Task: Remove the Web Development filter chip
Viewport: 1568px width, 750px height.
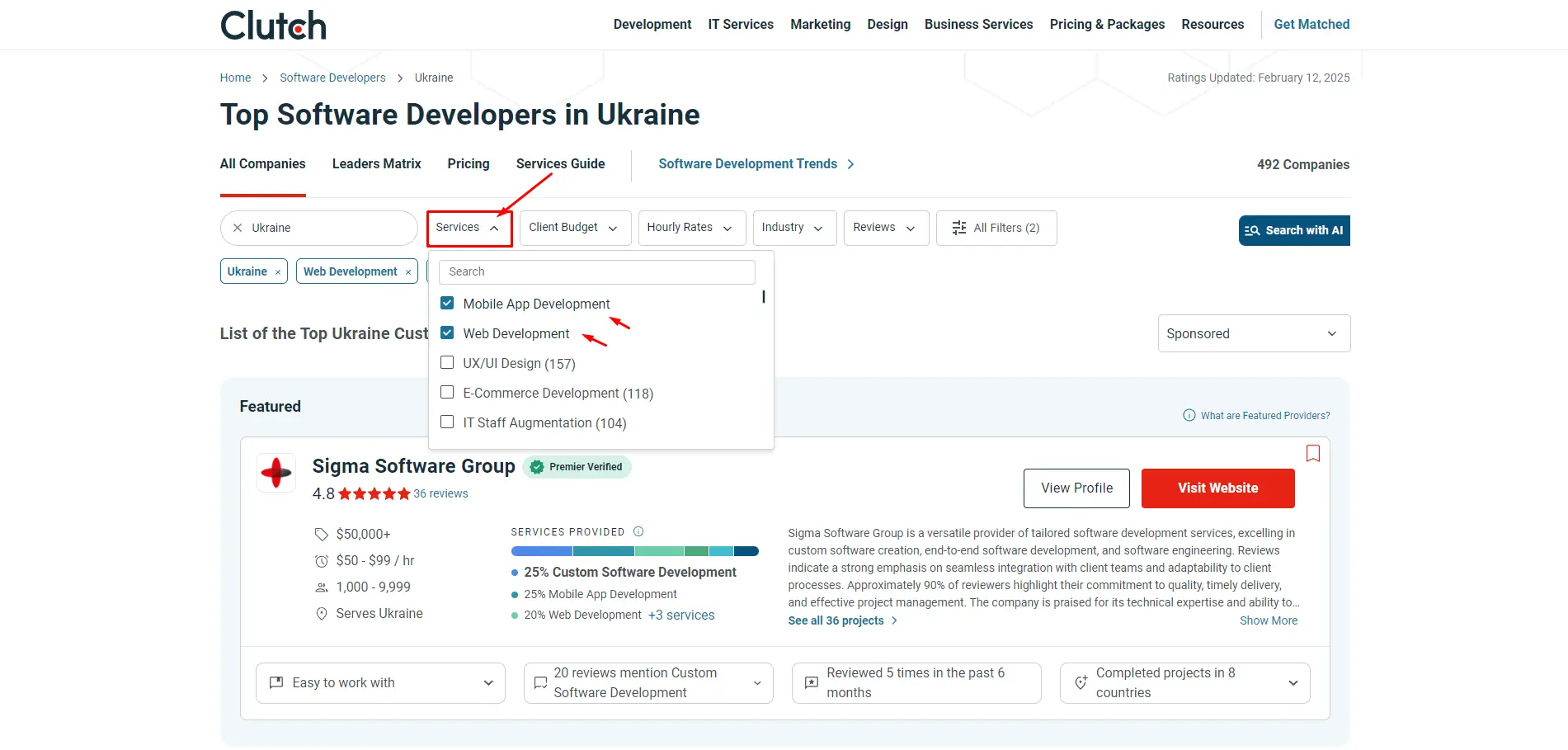Action: coord(408,272)
